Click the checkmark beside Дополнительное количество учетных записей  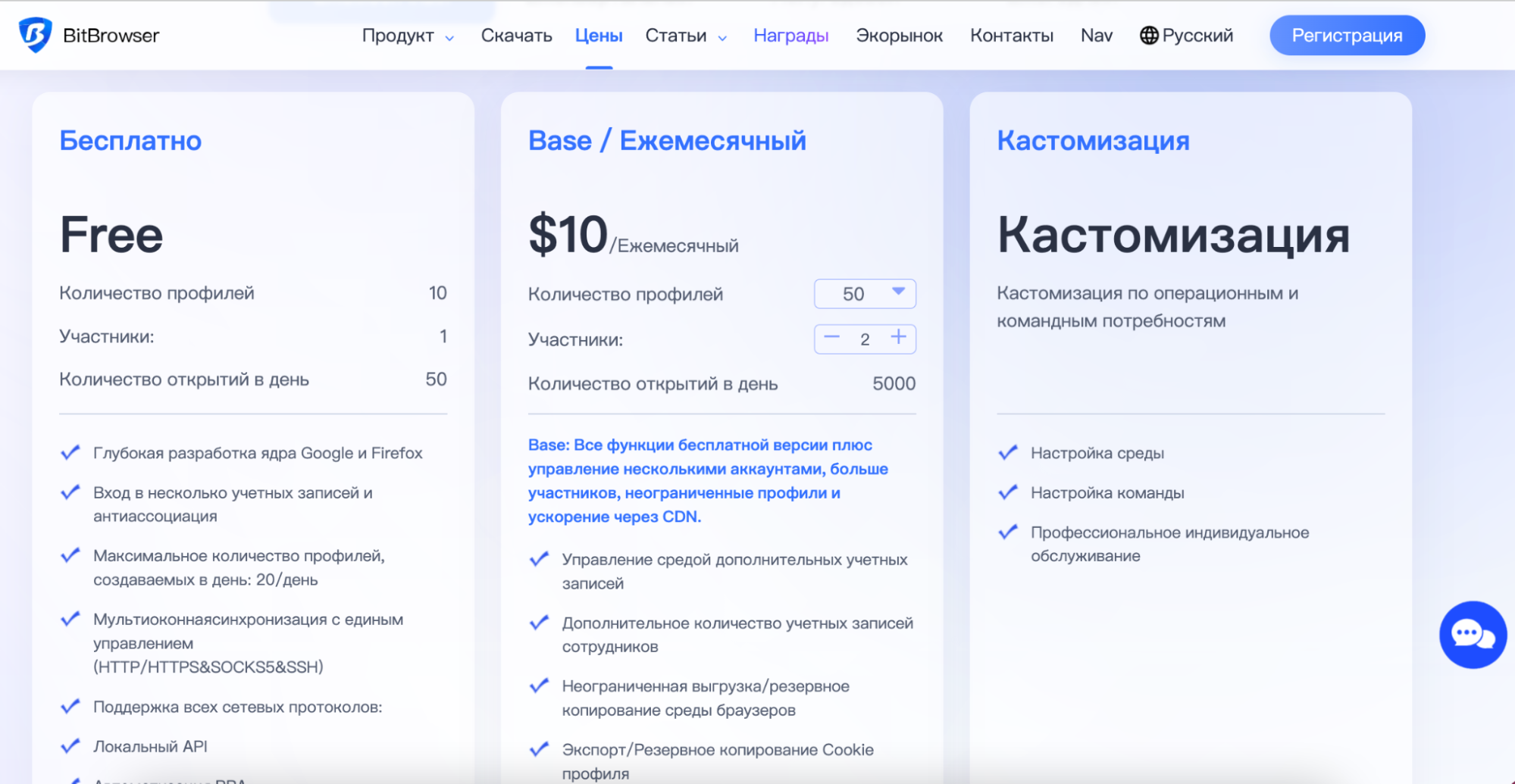click(539, 623)
